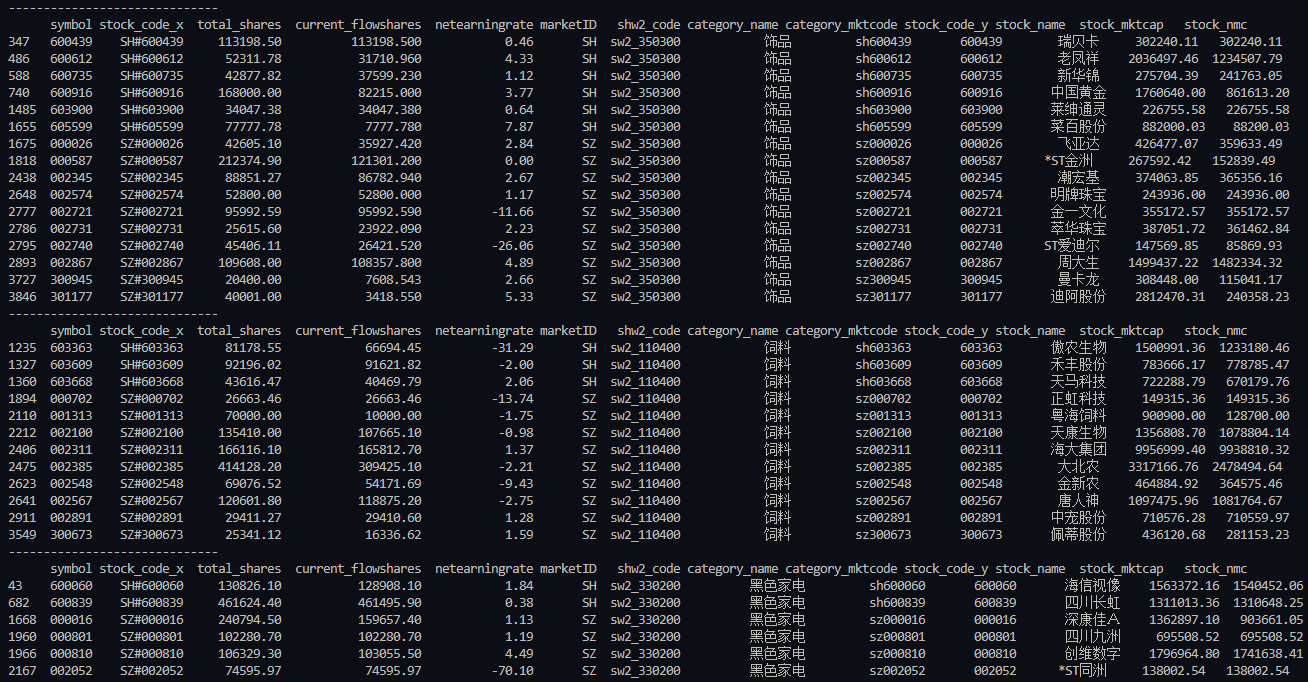The width and height of the screenshot is (1308, 682).
Task: Click stock_code_x value SH#600916
Action: 152,93
